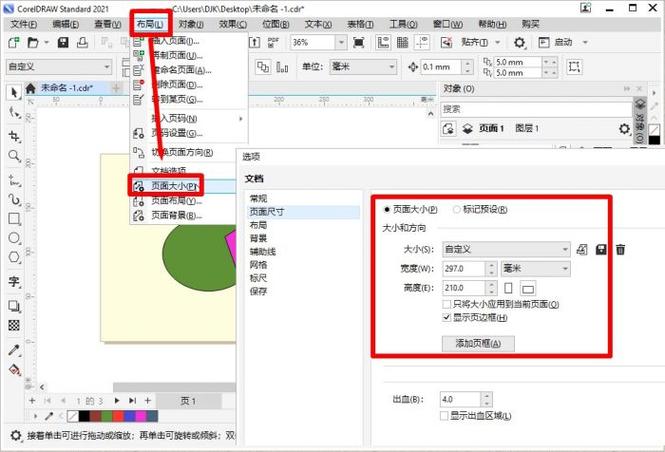Viewport: 665px width, 452px height.
Task: Go to the next page arrow in navigator
Action: 117,400
